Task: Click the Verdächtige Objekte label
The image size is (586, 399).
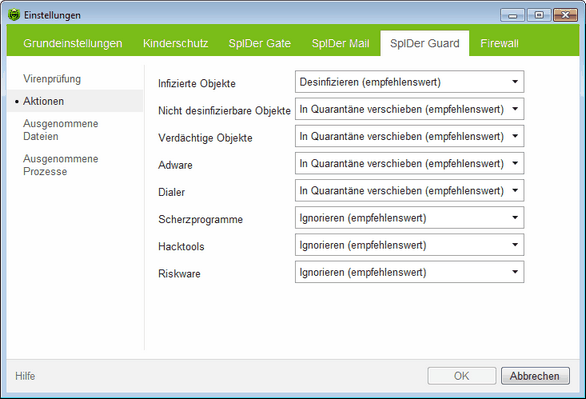Action: pyautogui.click(x=205, y=138)
